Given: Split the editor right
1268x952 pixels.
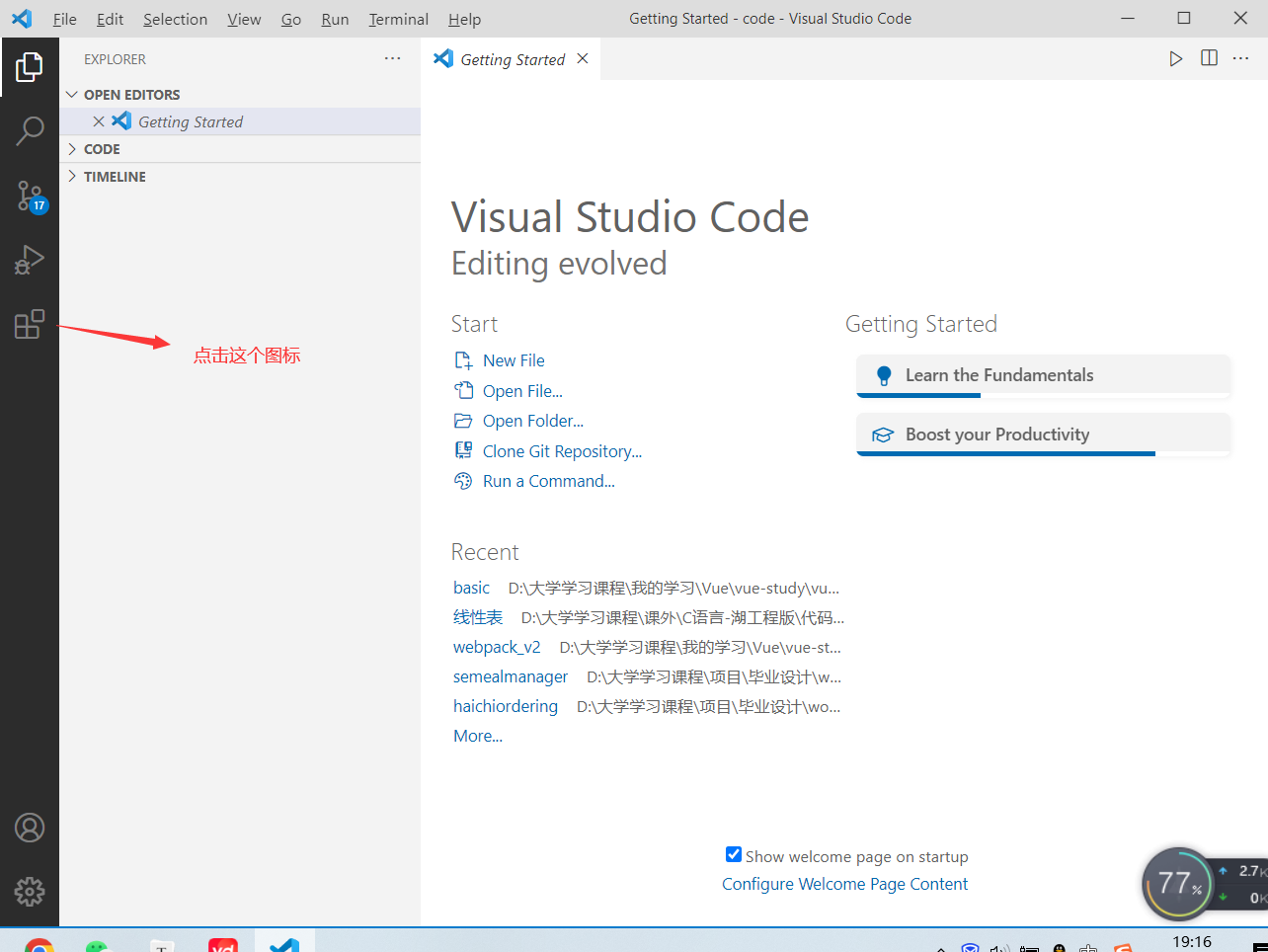Looking at the screenshot, I should point(1209,58).
